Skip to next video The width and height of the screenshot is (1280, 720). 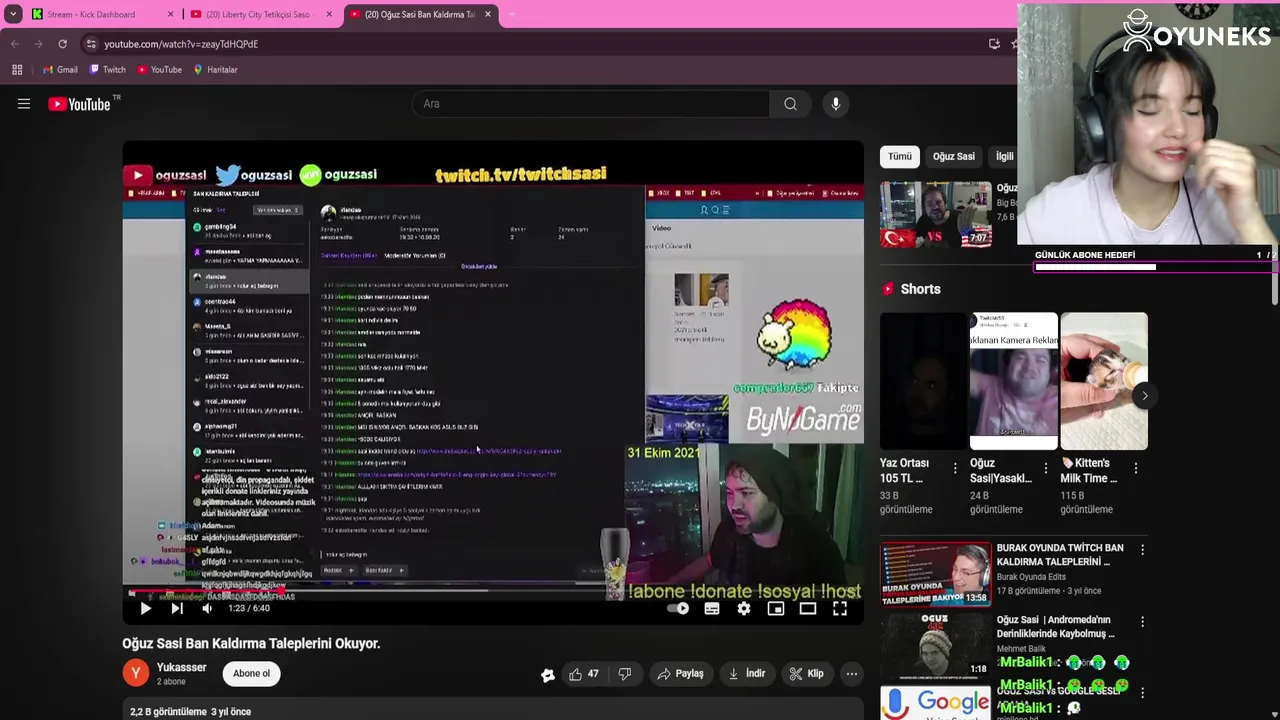click(177, 608)
